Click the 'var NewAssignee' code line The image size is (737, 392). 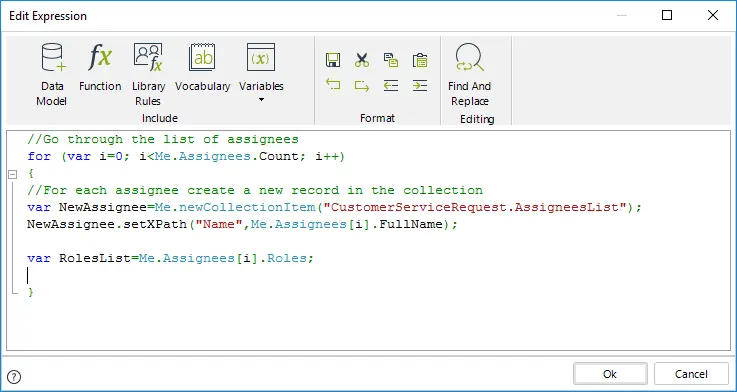point(334,208)
